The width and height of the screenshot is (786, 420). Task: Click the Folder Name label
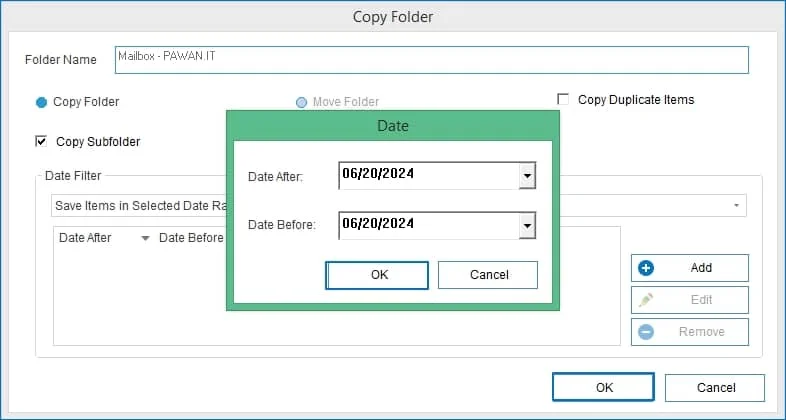(61, 60)
